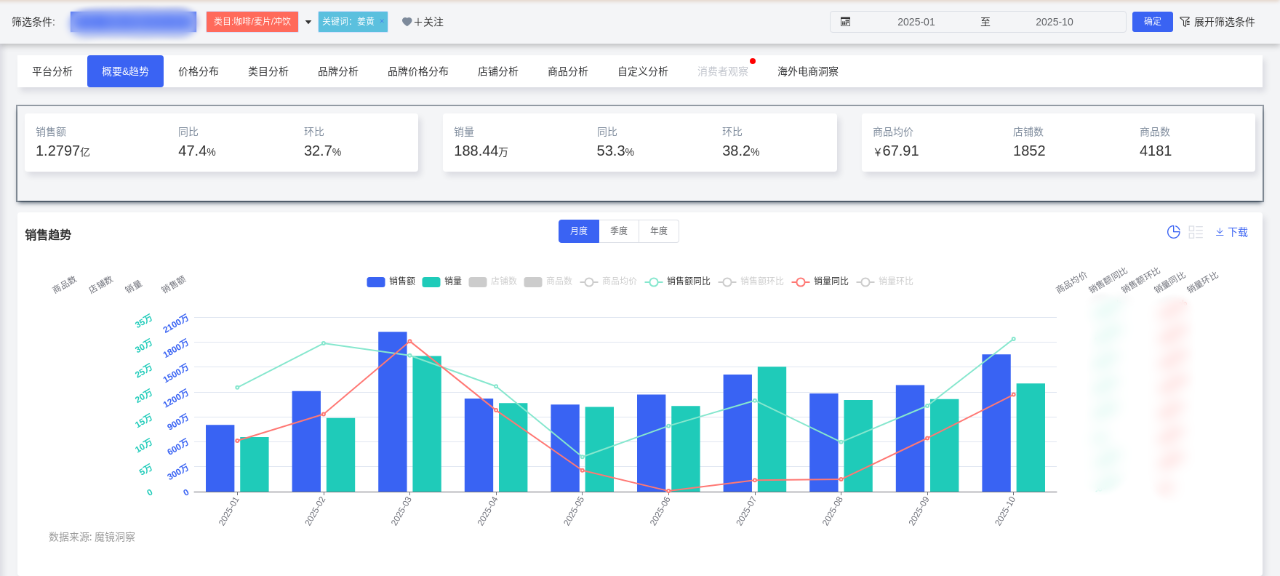Click the chart view pie icon
Screen dimensions: 1280x576
pos(1174,232)
